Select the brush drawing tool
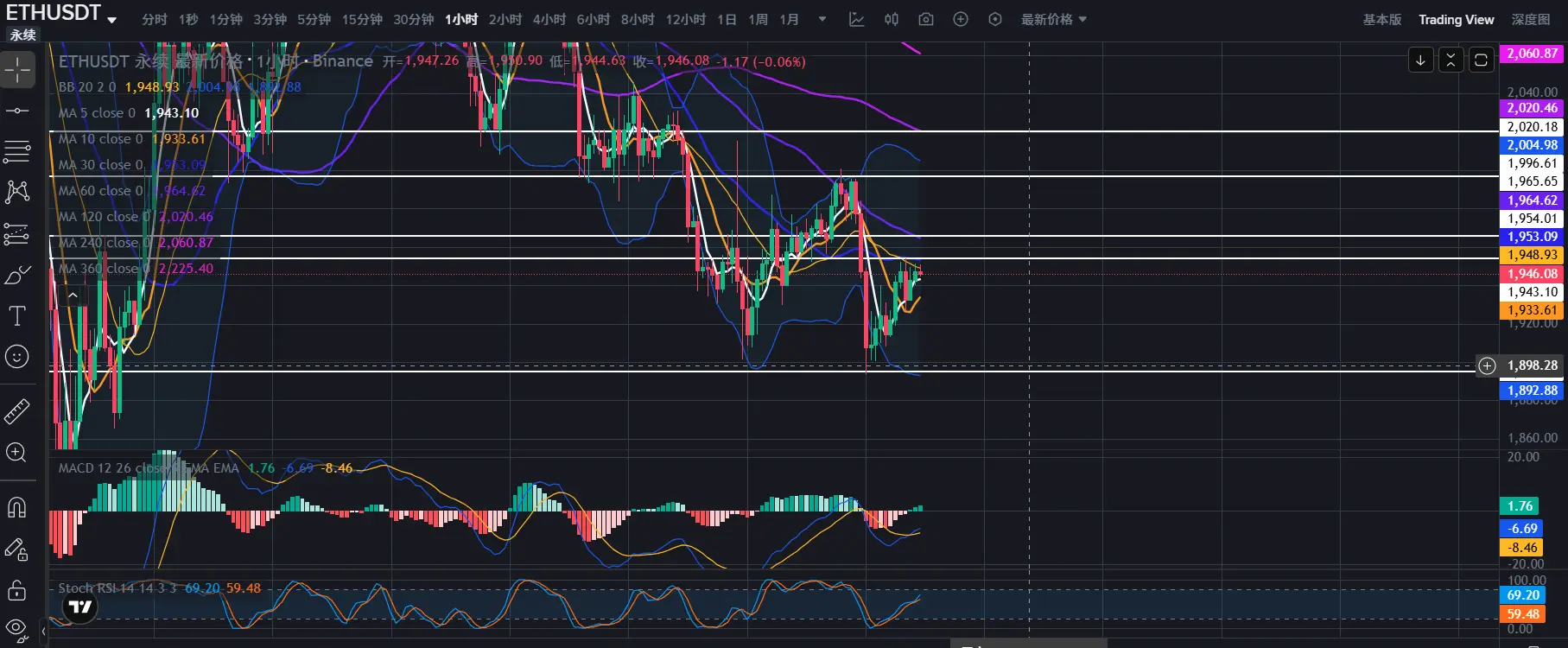The image size is (1568, 648). (17, 275)
